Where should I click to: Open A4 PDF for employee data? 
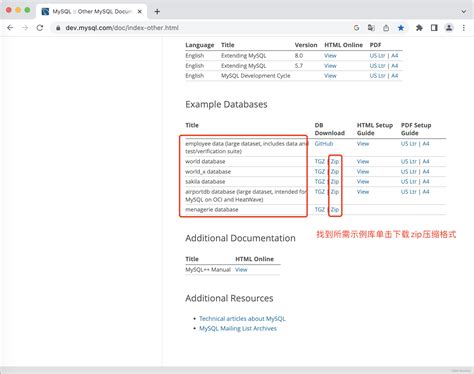(426, 144)
